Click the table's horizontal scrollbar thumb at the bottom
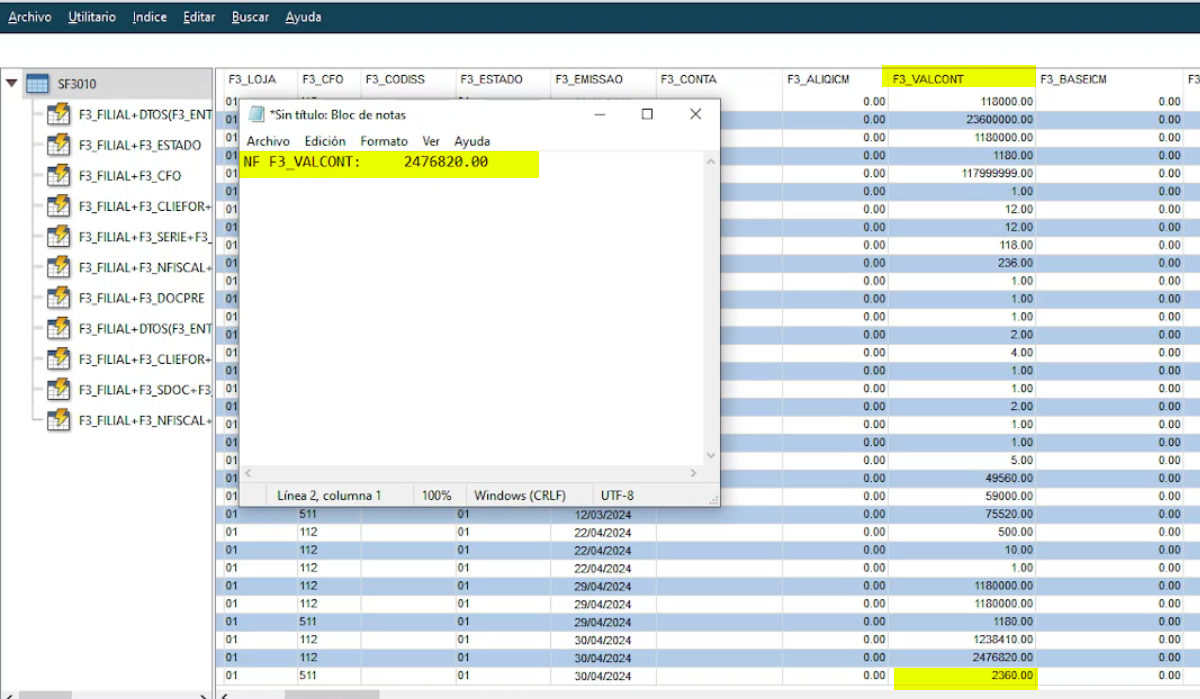1200x699 pixels. [x=332, y=694]
